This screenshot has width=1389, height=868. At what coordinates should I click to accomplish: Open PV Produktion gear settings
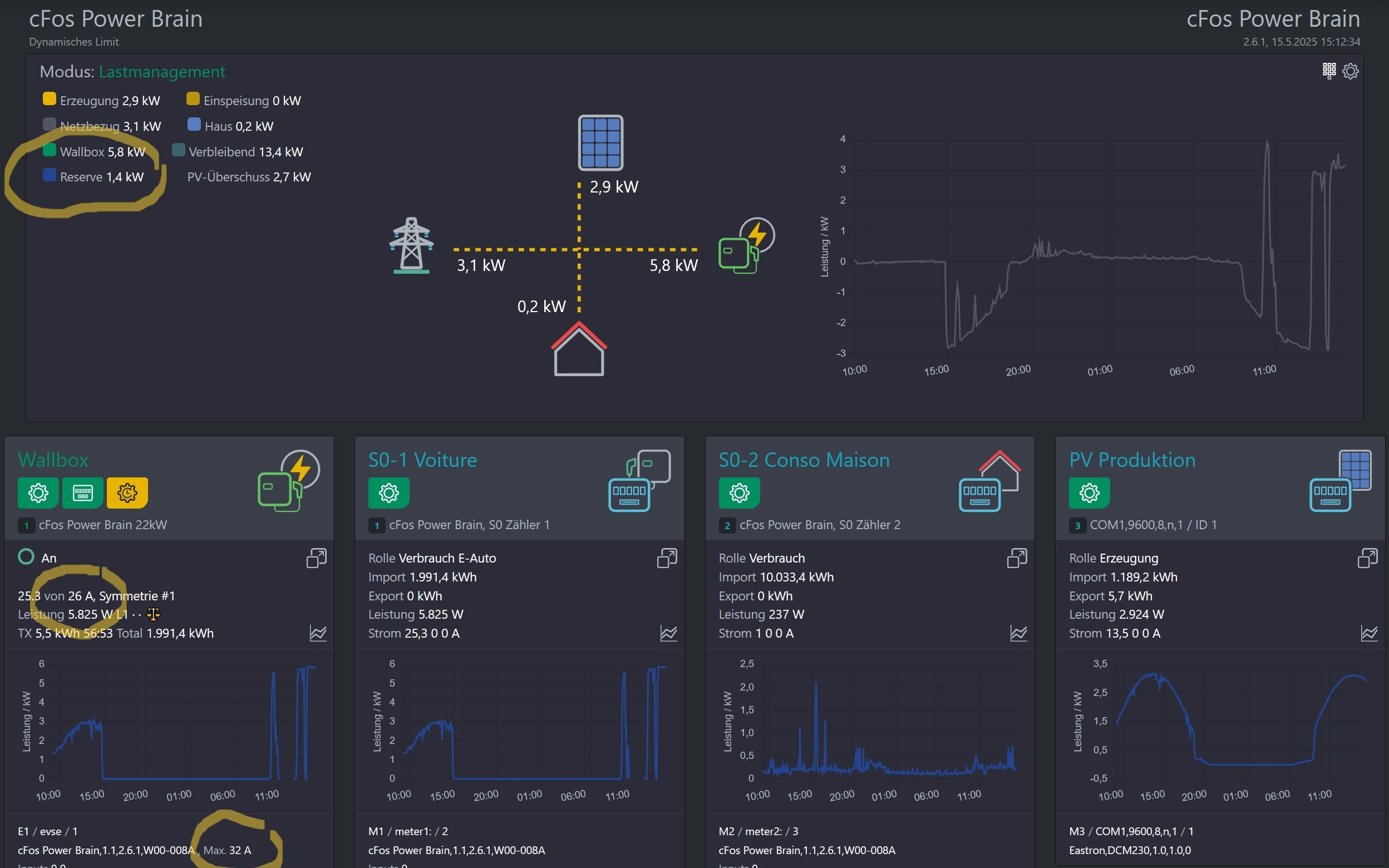[1090, 492]
